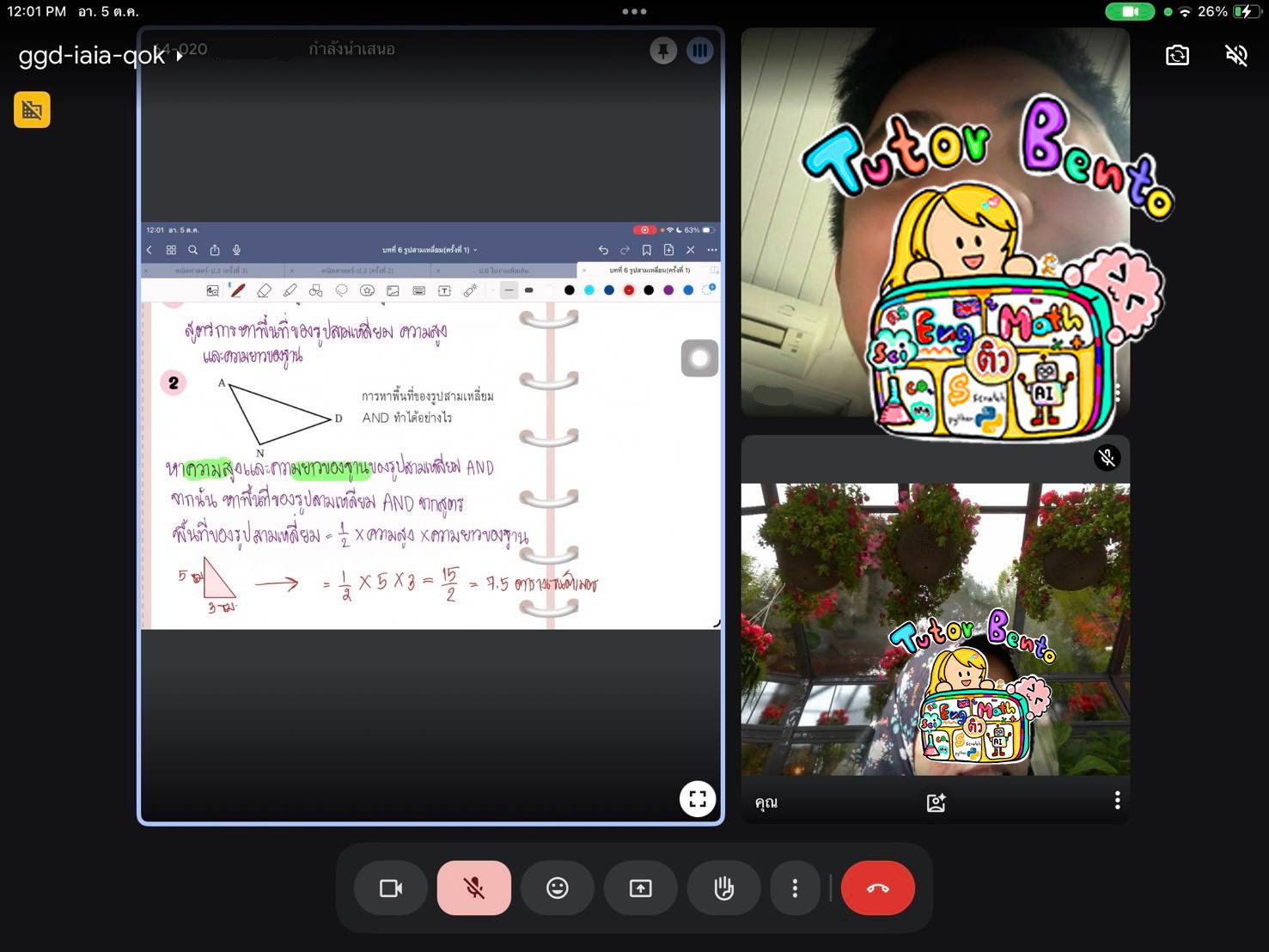Switch between front and rear camera

click(1177, 56)
